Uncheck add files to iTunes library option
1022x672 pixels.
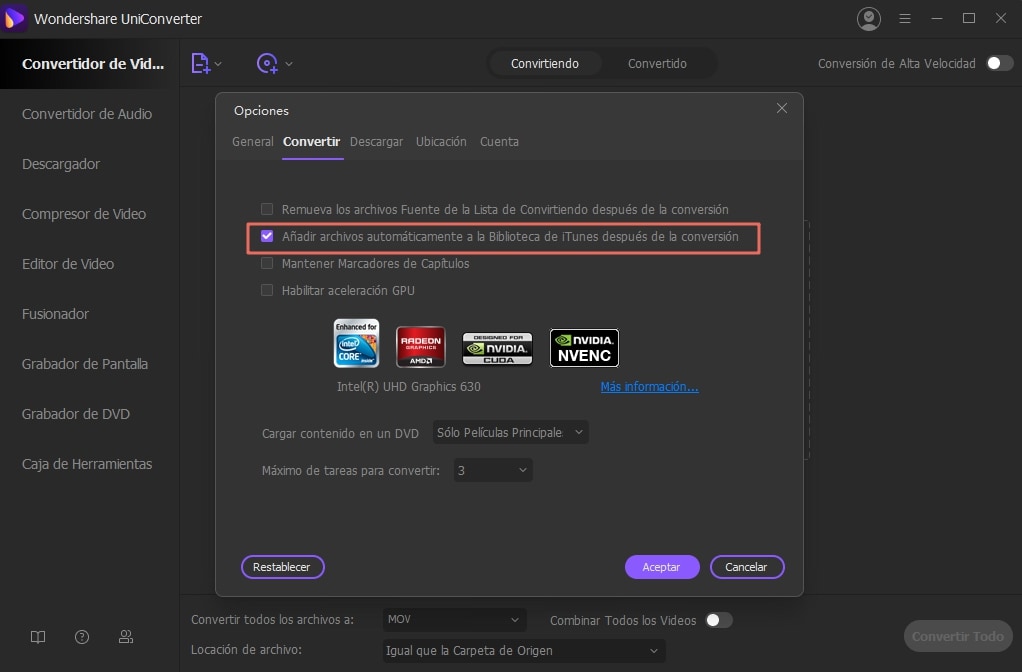pyautogui.click(x=267, y=236)
